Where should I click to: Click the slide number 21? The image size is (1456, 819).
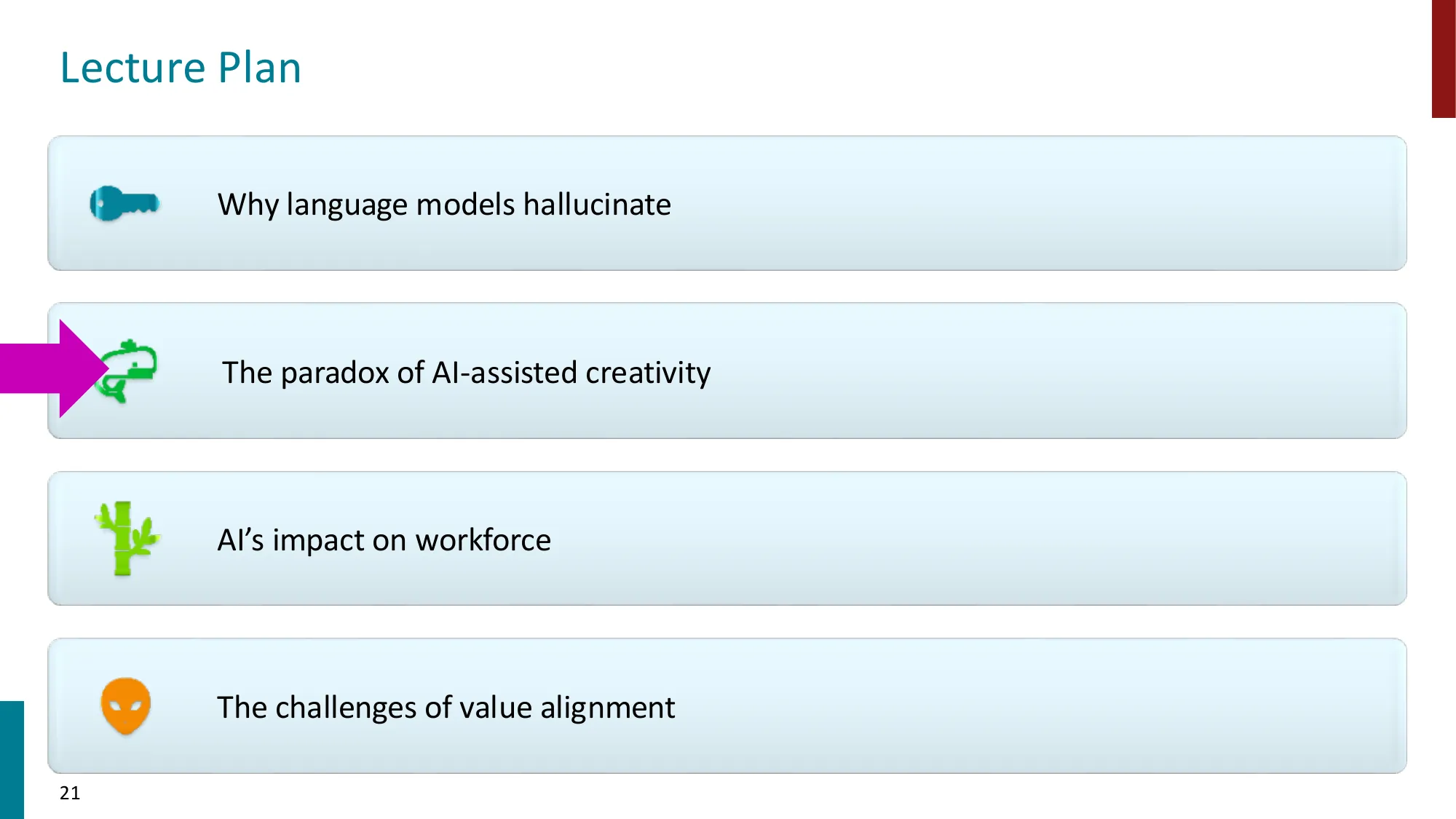pyautogui.click(x=70, y=793)
